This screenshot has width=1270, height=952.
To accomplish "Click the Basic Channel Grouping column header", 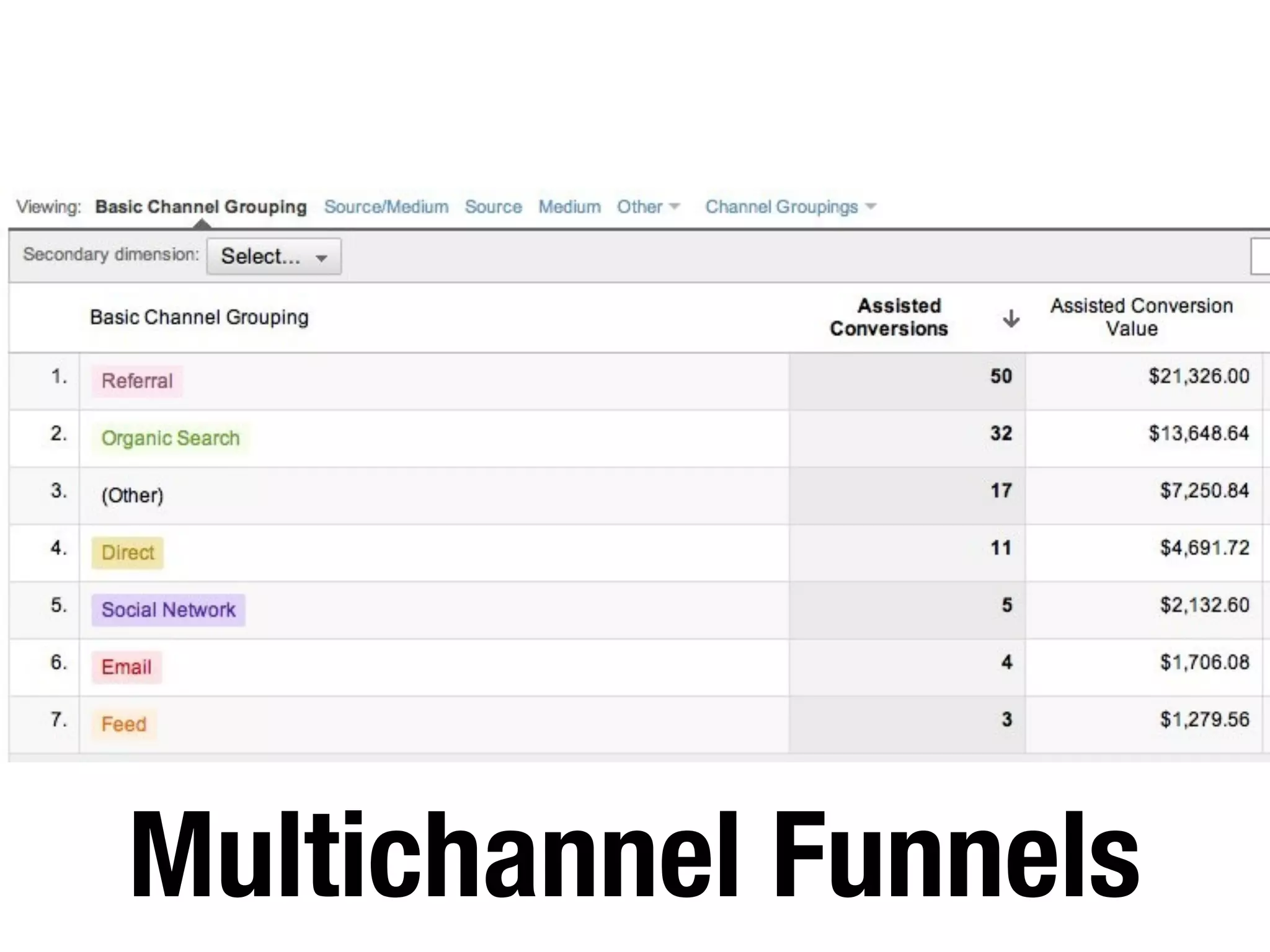I will 199,317.
